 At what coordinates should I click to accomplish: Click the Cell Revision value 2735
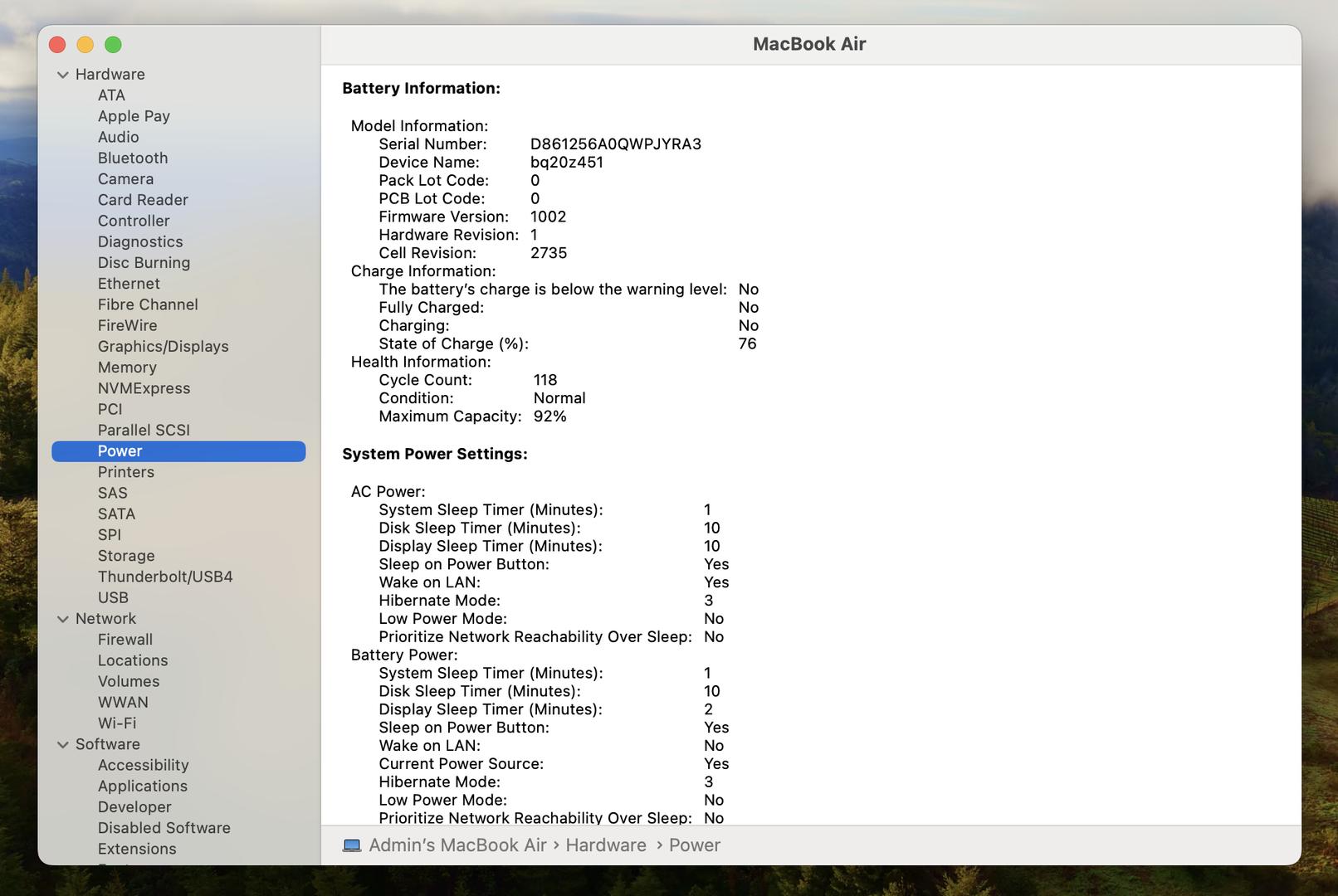tap(549, 253)
